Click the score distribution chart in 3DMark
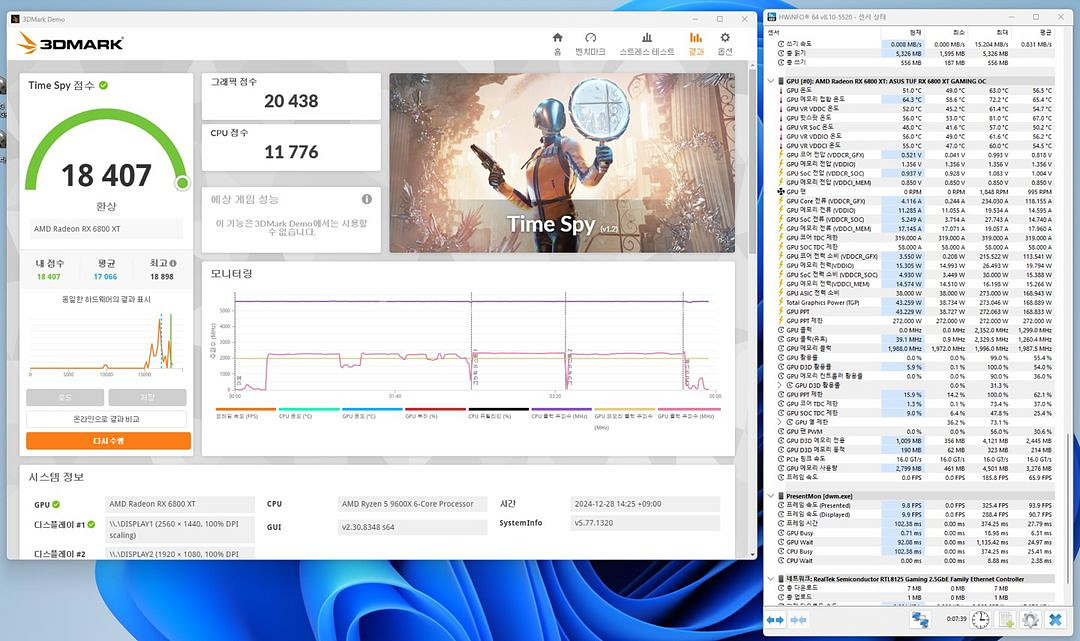1080x641 pixels. click(x=106, y=341)
